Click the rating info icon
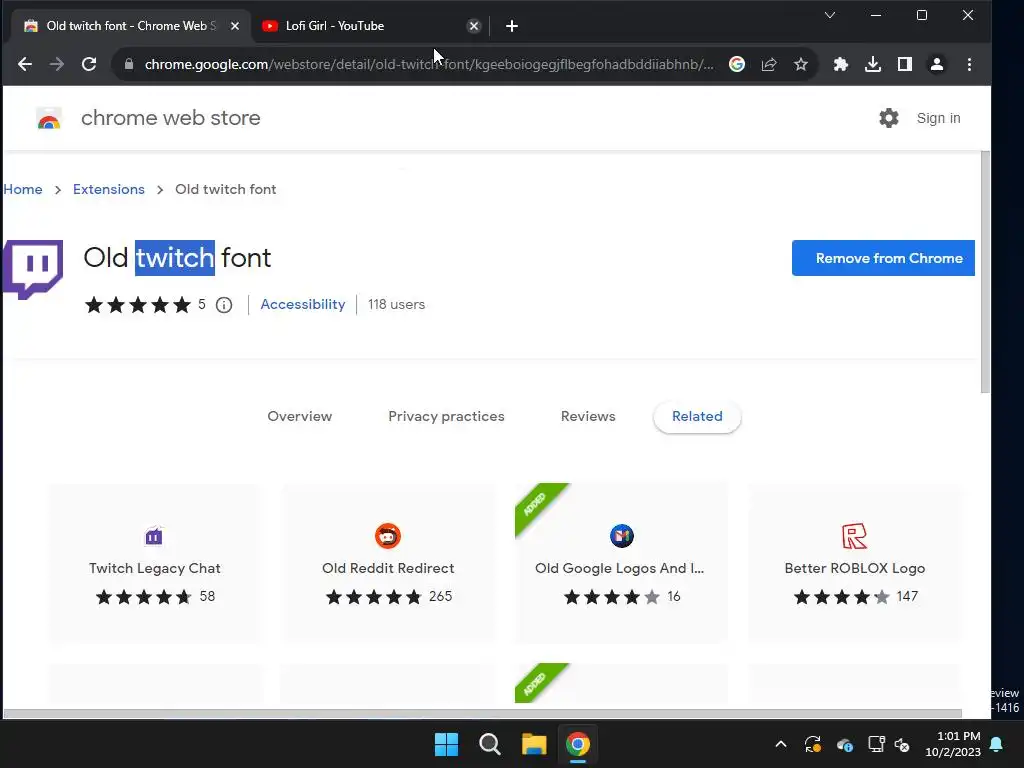This screenshot has width=1024, height=768. coord(224,305)
